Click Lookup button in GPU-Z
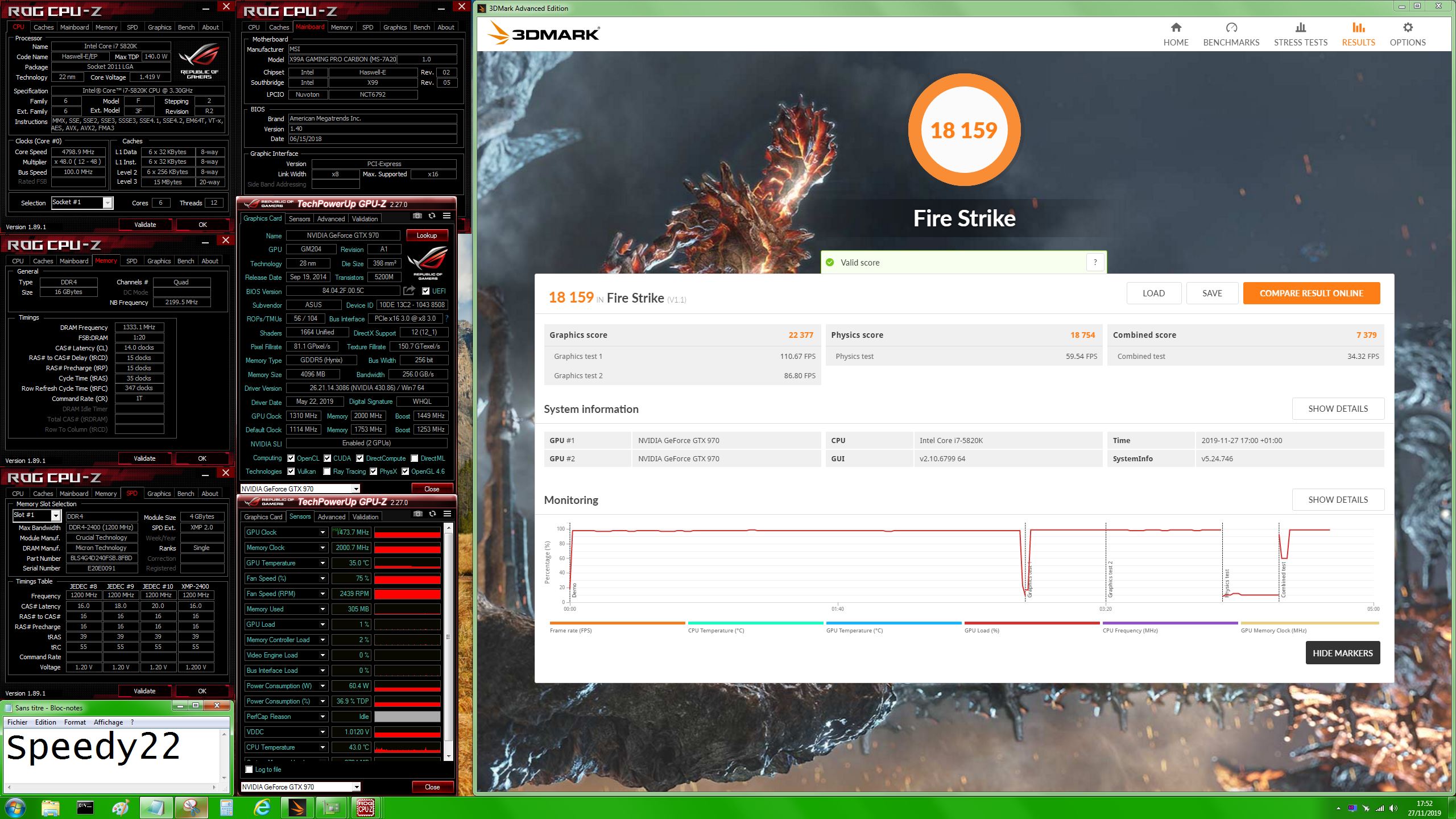This screenshot has height=819, width=1456. click(427, 235)
